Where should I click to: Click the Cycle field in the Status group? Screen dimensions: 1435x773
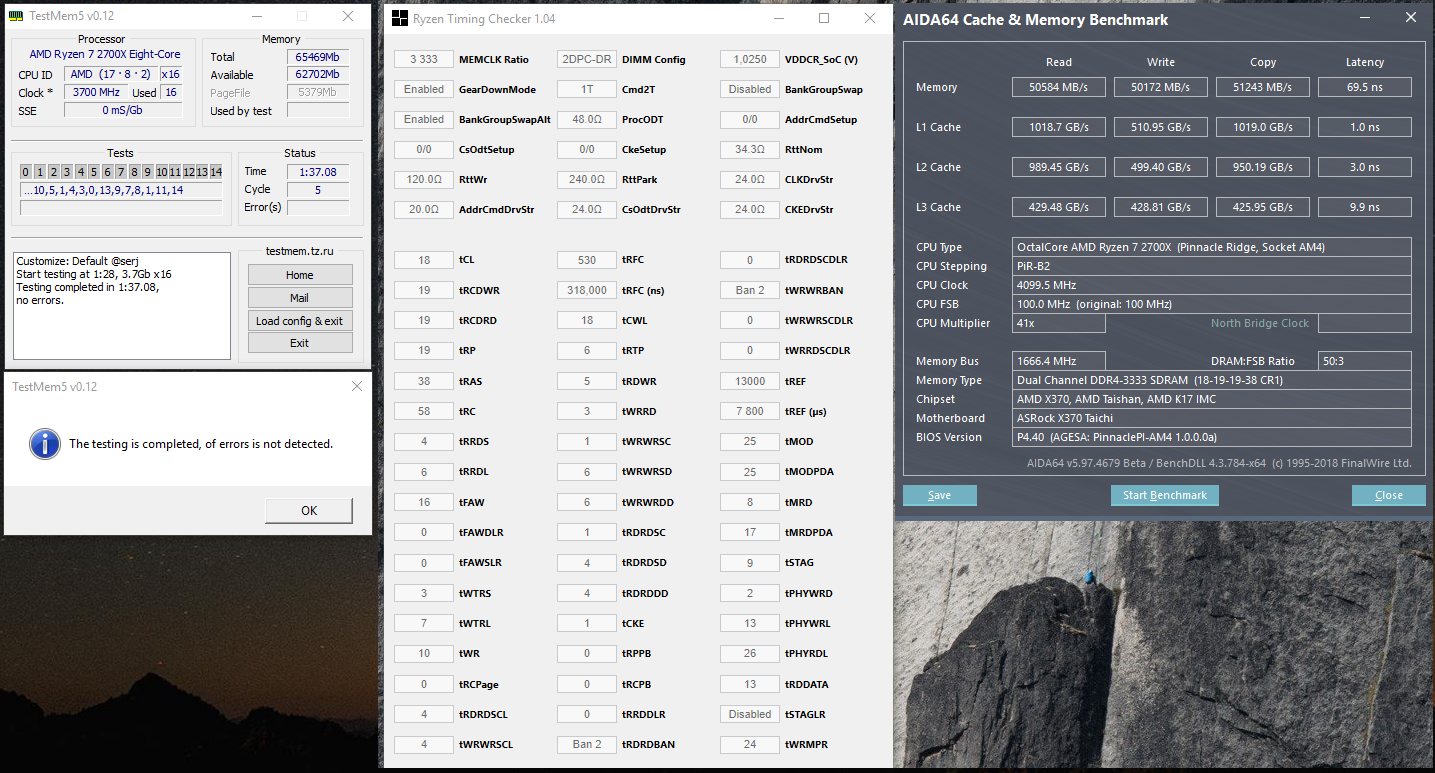(318, 190)
